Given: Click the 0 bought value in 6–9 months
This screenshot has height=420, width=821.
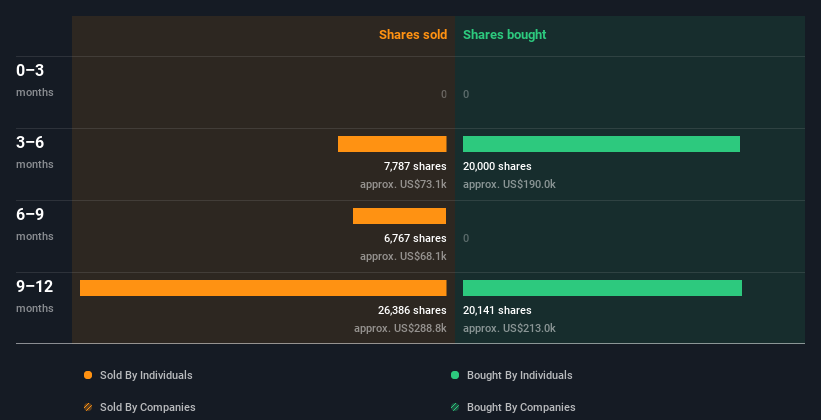Looking at the screenshot, I should pyautogui.click(x=466, y=238).
